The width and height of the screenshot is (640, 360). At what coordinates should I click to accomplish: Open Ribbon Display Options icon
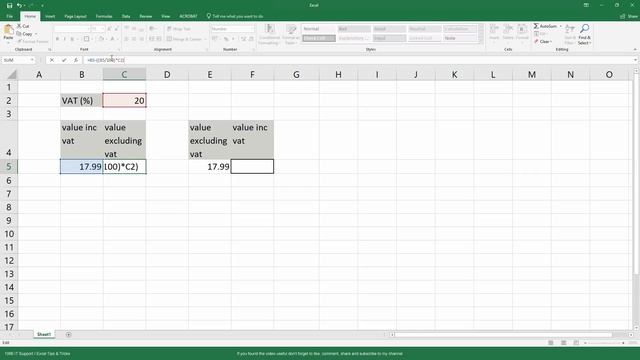[586, 5]
